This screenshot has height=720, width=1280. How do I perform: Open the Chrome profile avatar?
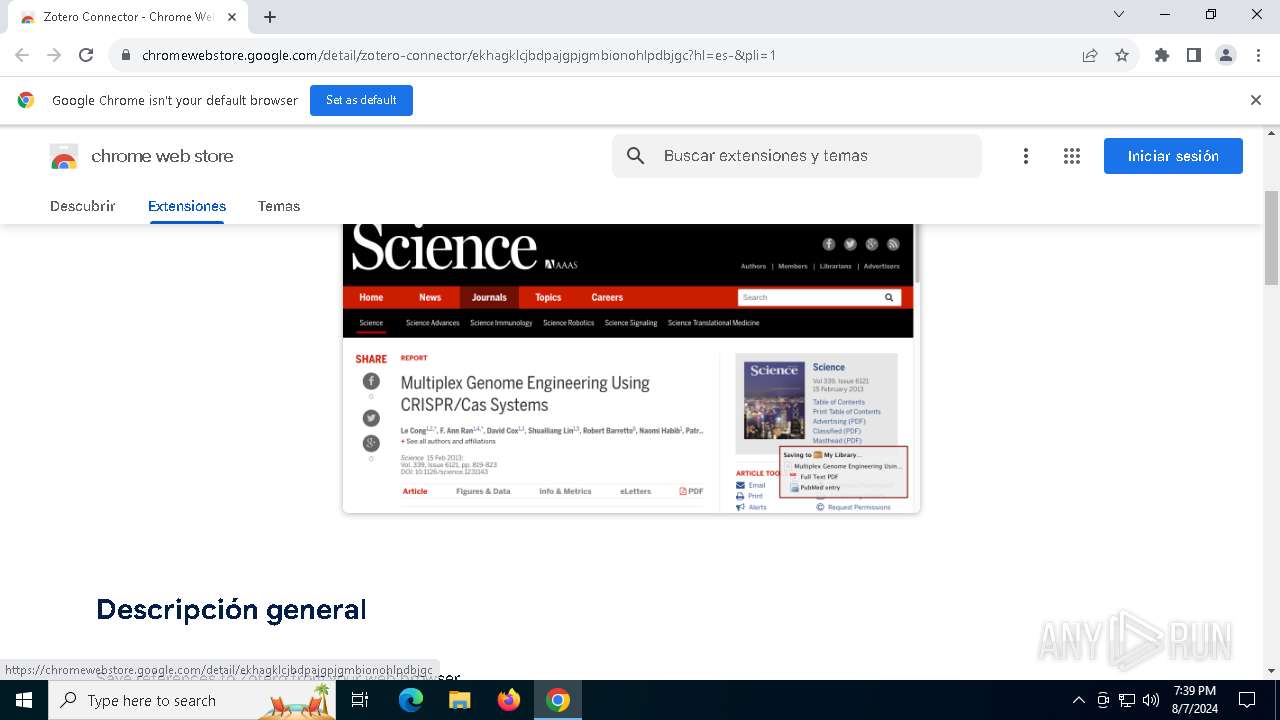click(x=1226, y=55)
